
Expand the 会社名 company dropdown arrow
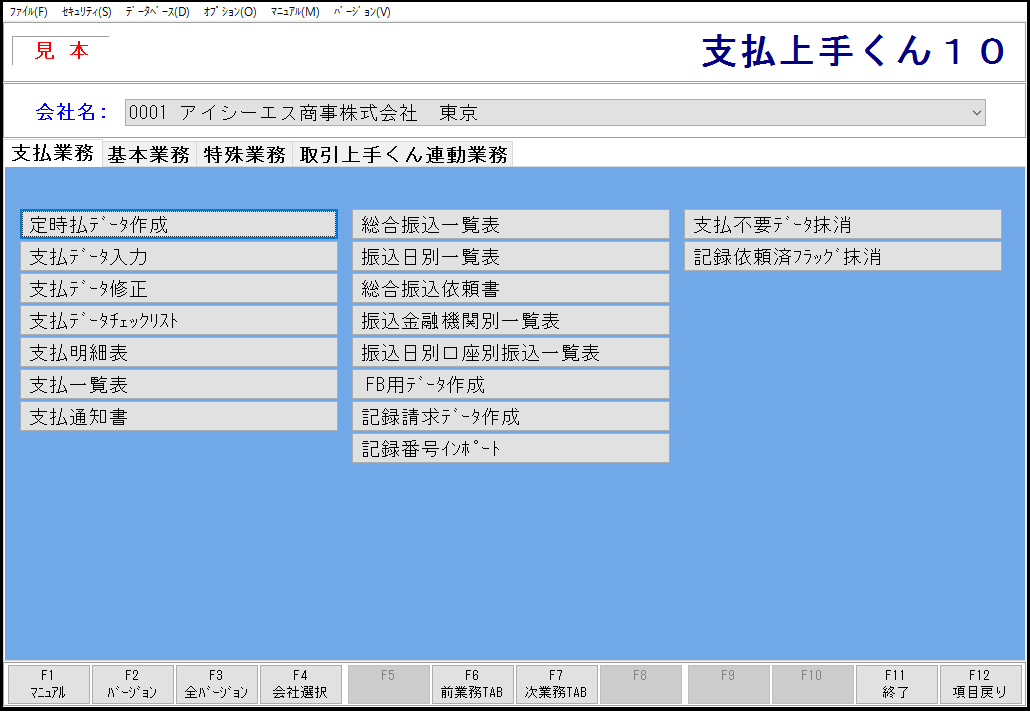click(976, 113)
